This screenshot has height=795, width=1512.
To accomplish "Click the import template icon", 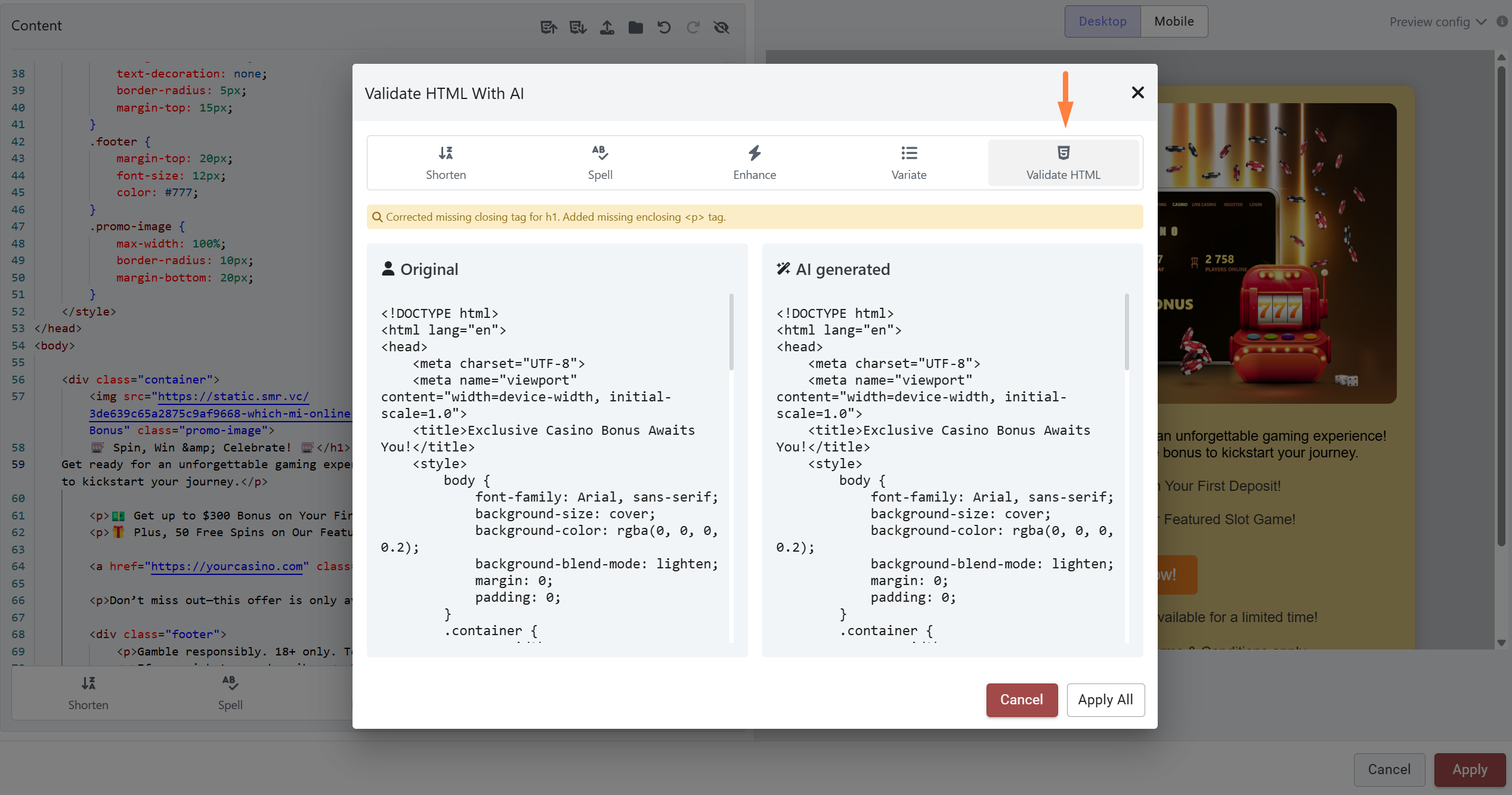I will 578,27.
